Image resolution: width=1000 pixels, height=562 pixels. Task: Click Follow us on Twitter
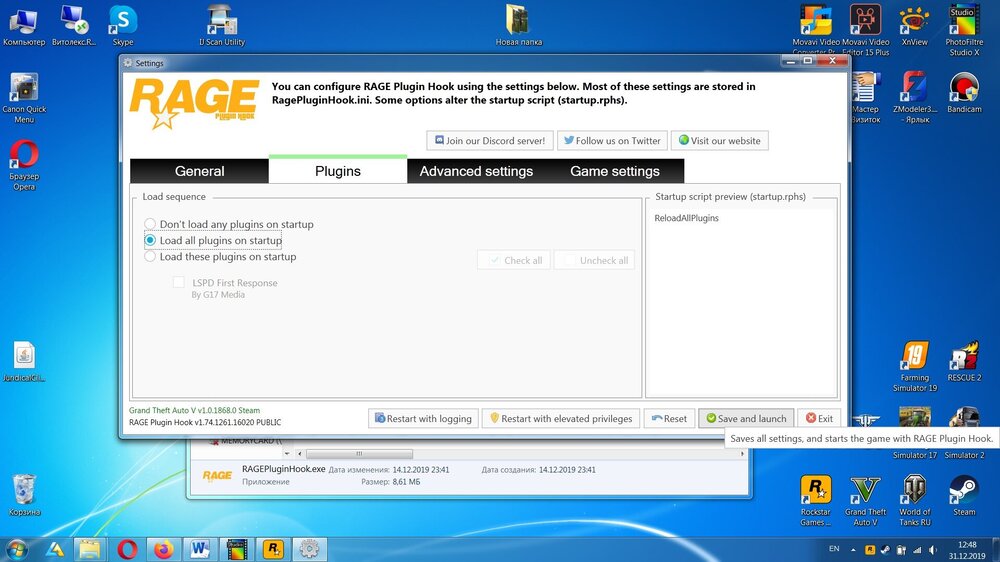click(612, 140)
